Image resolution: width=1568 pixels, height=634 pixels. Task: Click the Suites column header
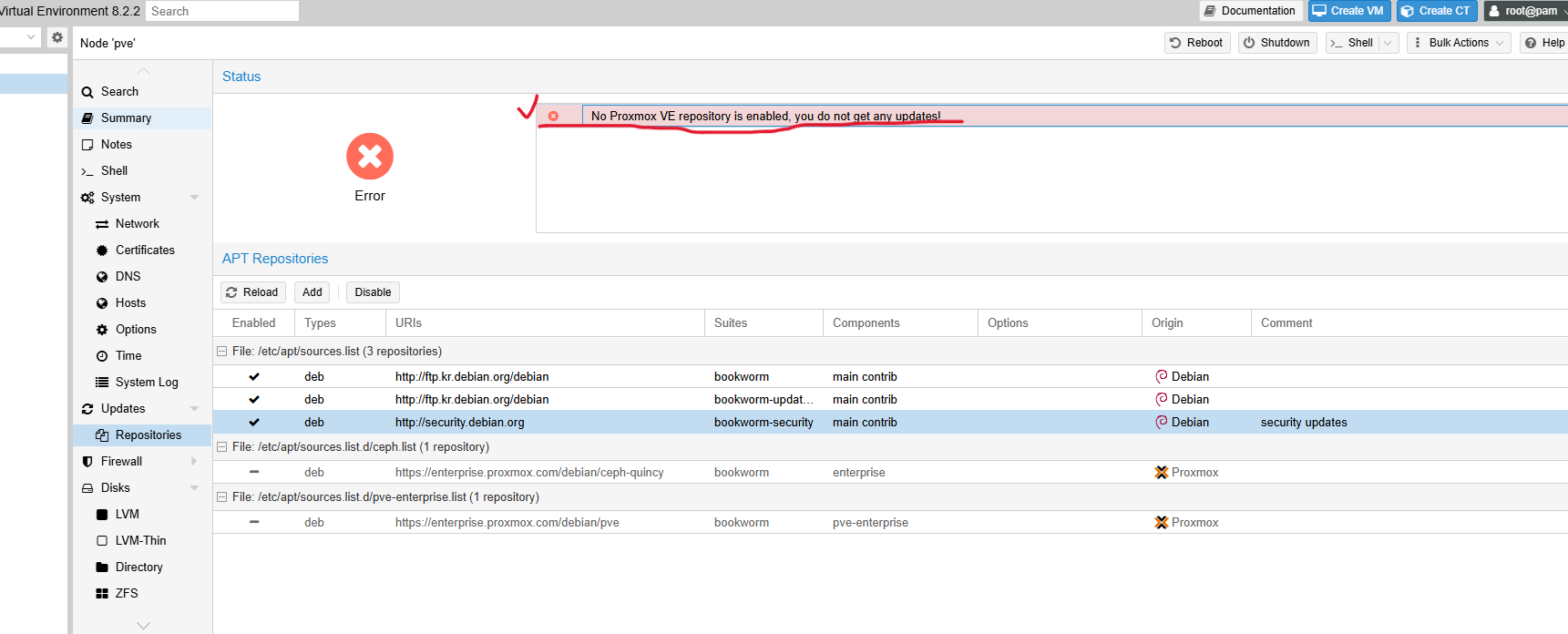pyautogui.click(x=764, y=322)
